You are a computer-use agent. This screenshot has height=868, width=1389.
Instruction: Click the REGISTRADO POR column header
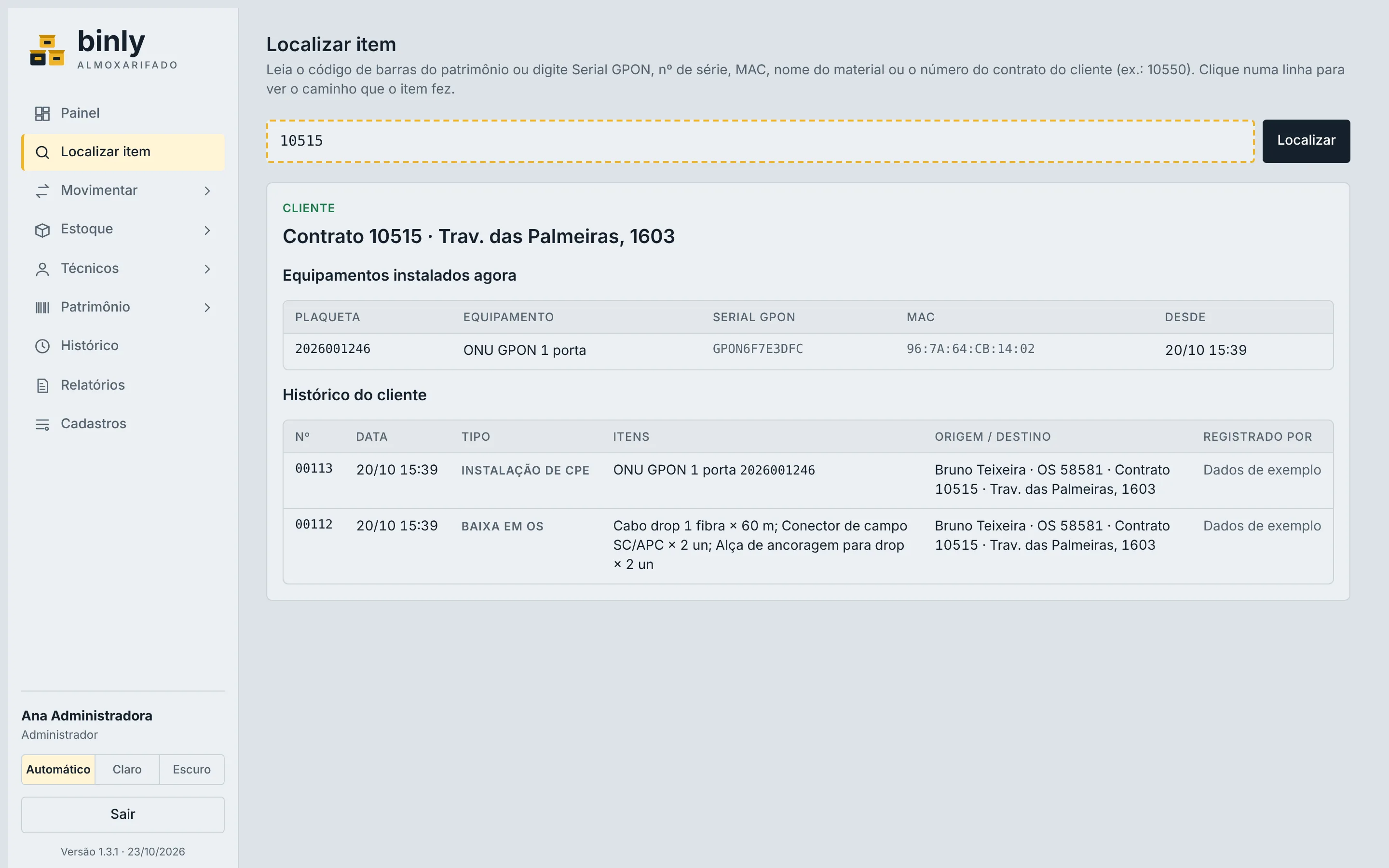1257,437
